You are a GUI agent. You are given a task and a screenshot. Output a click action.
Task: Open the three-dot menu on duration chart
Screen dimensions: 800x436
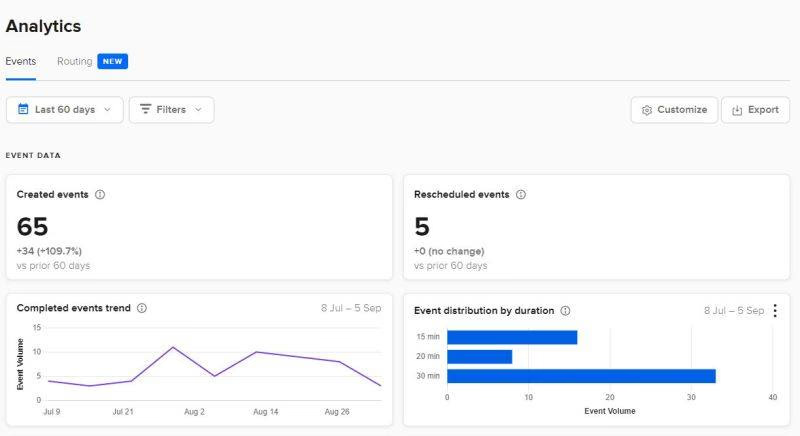pyautogui.click(x=775, y=311)
